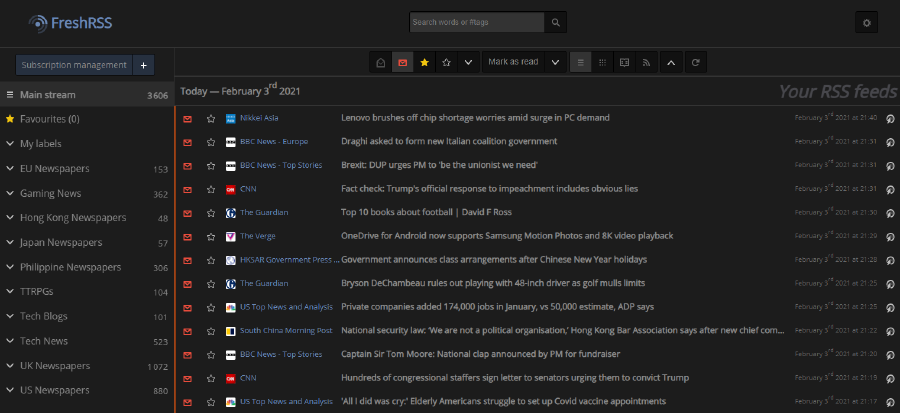Favourite the Lenovo chip shortage article

tap(211, 118)
